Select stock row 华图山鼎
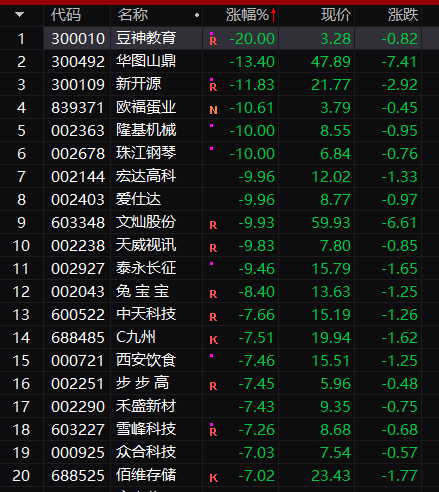The image size is (439, 492). 219,62
